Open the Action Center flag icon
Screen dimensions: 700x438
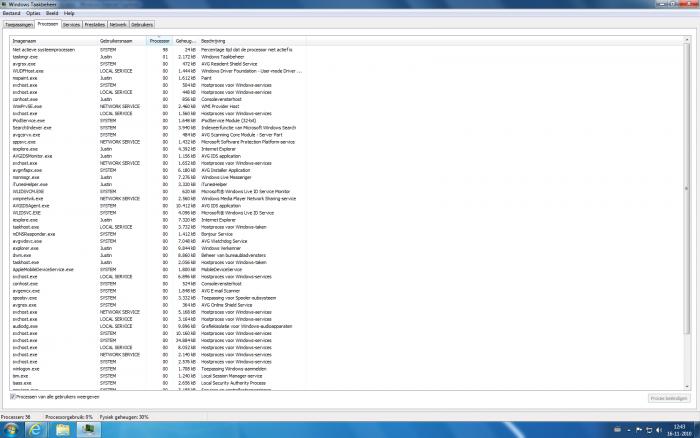639,430
